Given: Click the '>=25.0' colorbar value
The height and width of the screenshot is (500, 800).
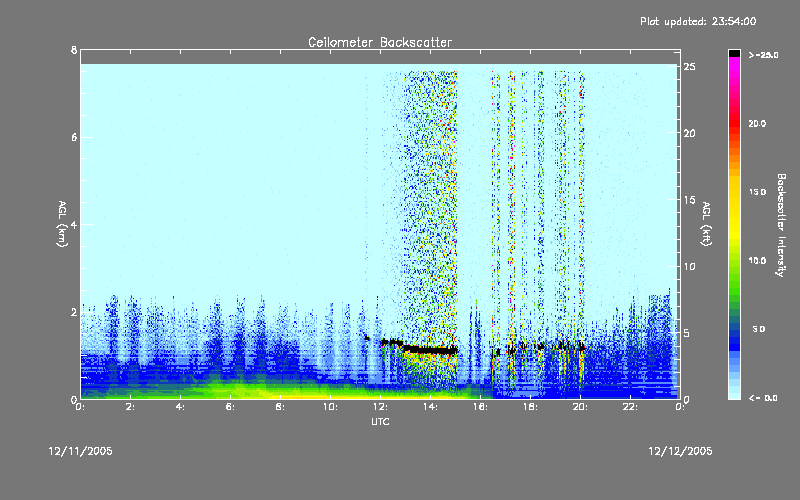Looking at the screenshot, I should [x=763, y=55].
